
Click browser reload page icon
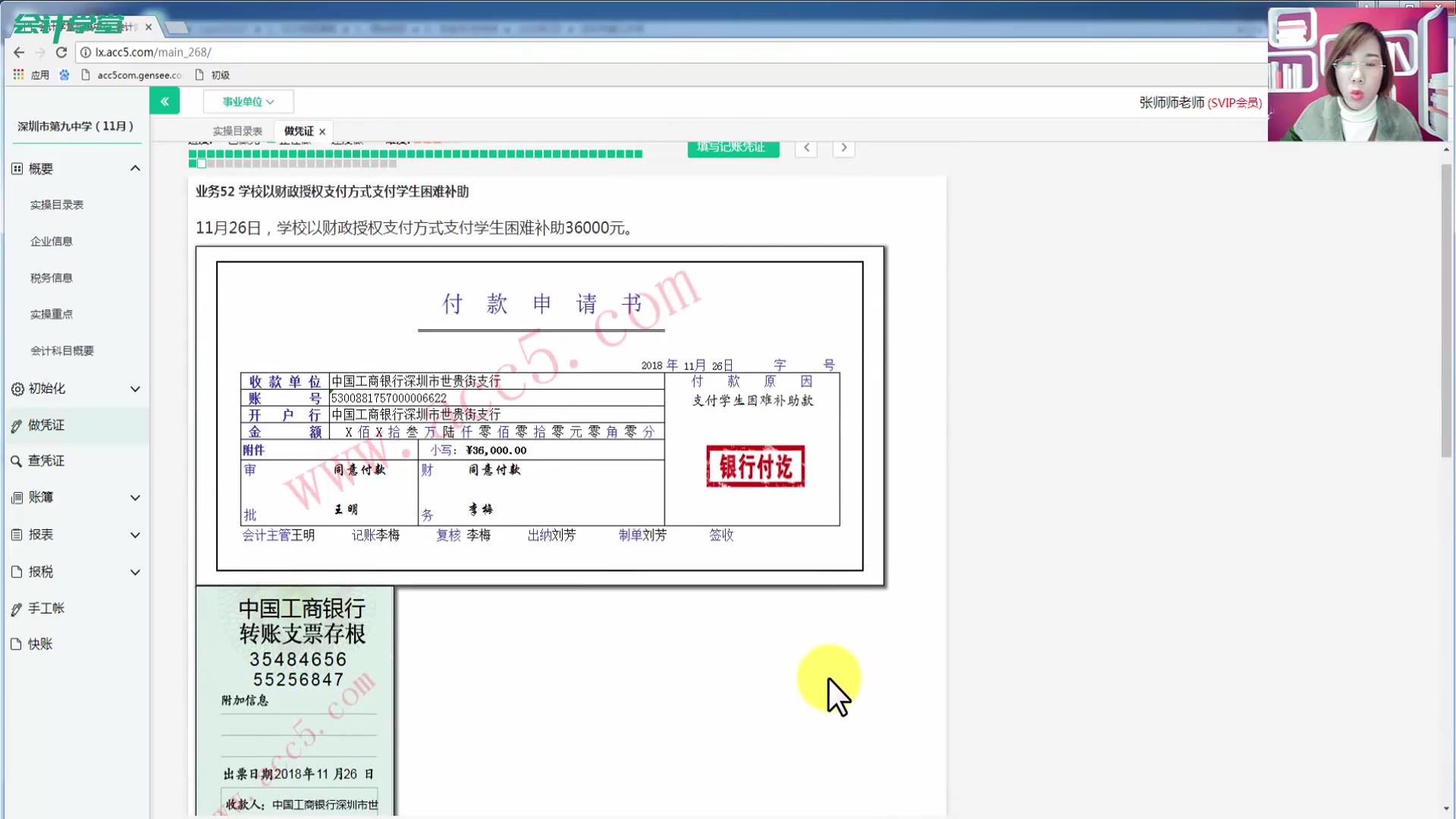click(x=61, y=52)
